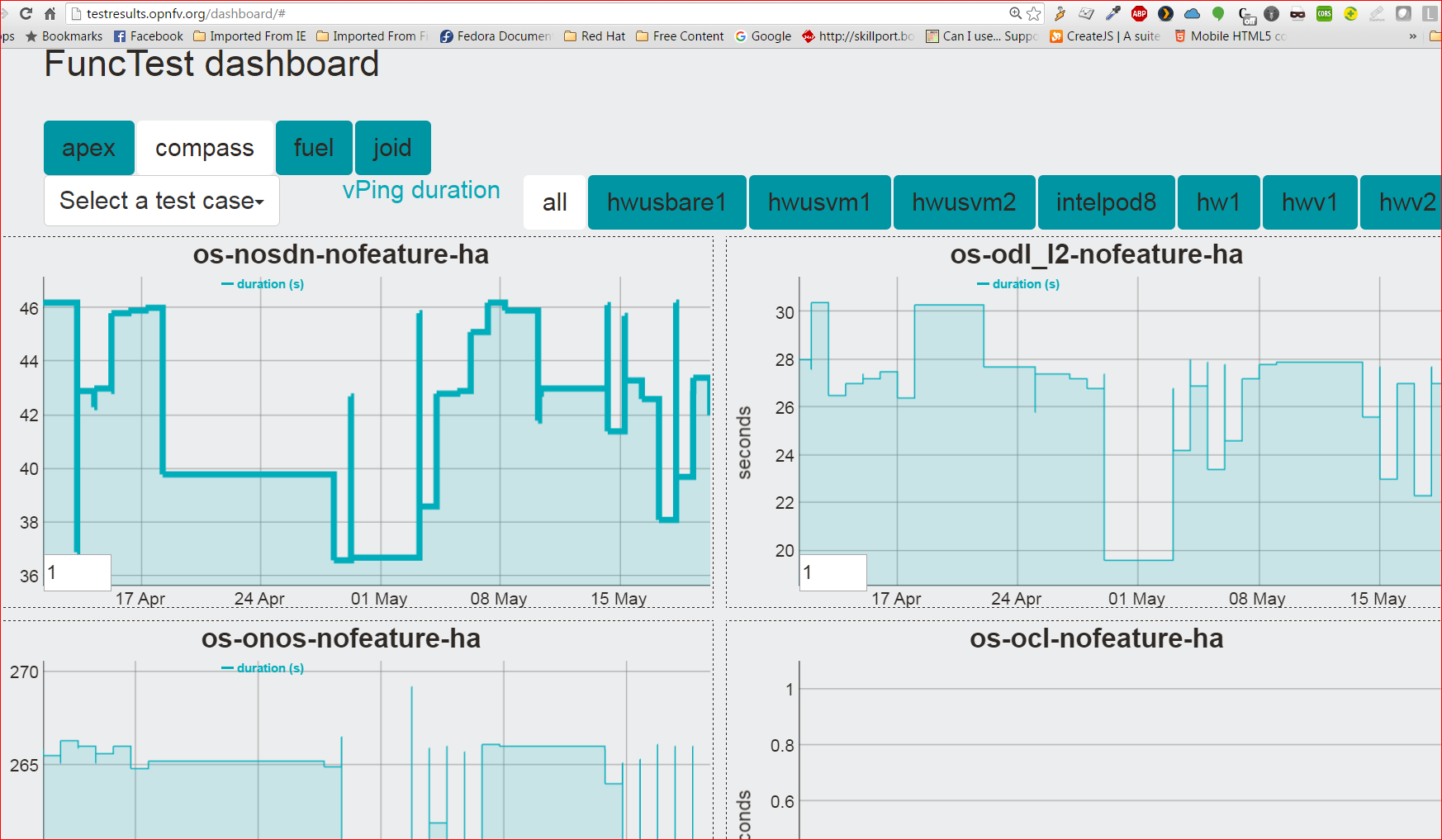Click the zoom magnifier icon in address bar
This screenshot has height=840, width=1442.
[x=1016, y=13]
